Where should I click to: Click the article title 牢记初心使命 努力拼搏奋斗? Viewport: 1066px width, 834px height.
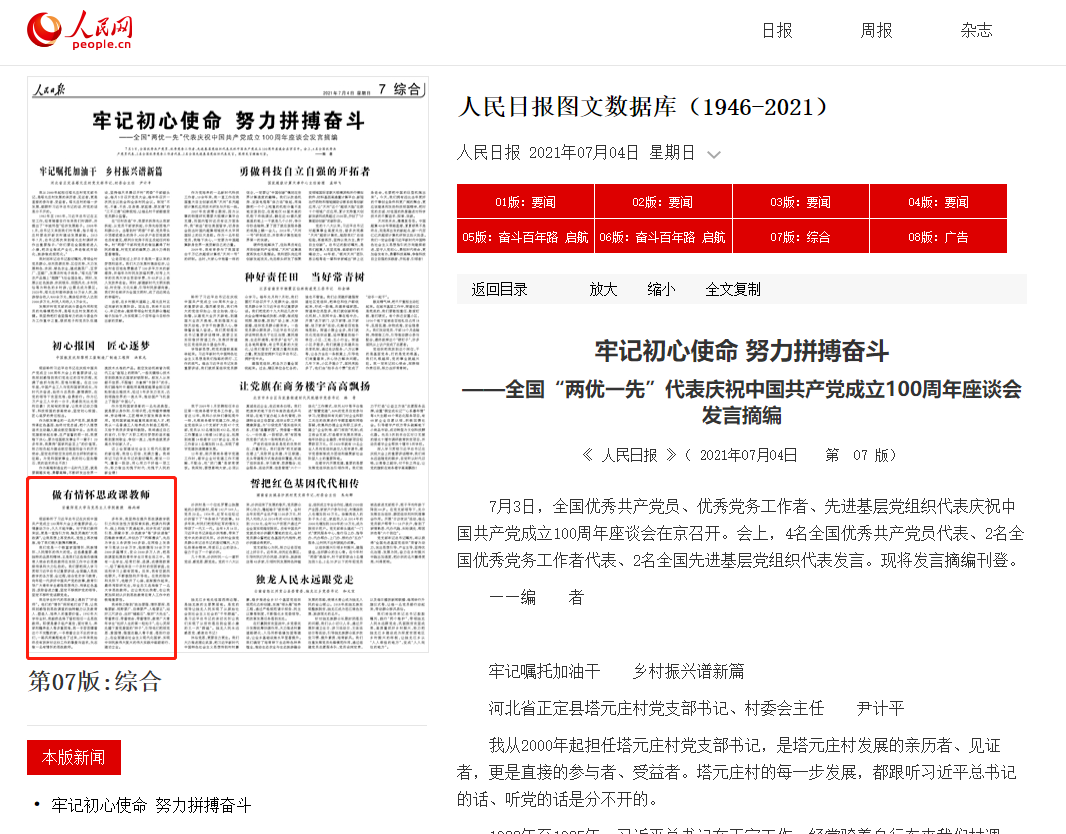pos(742,351)
